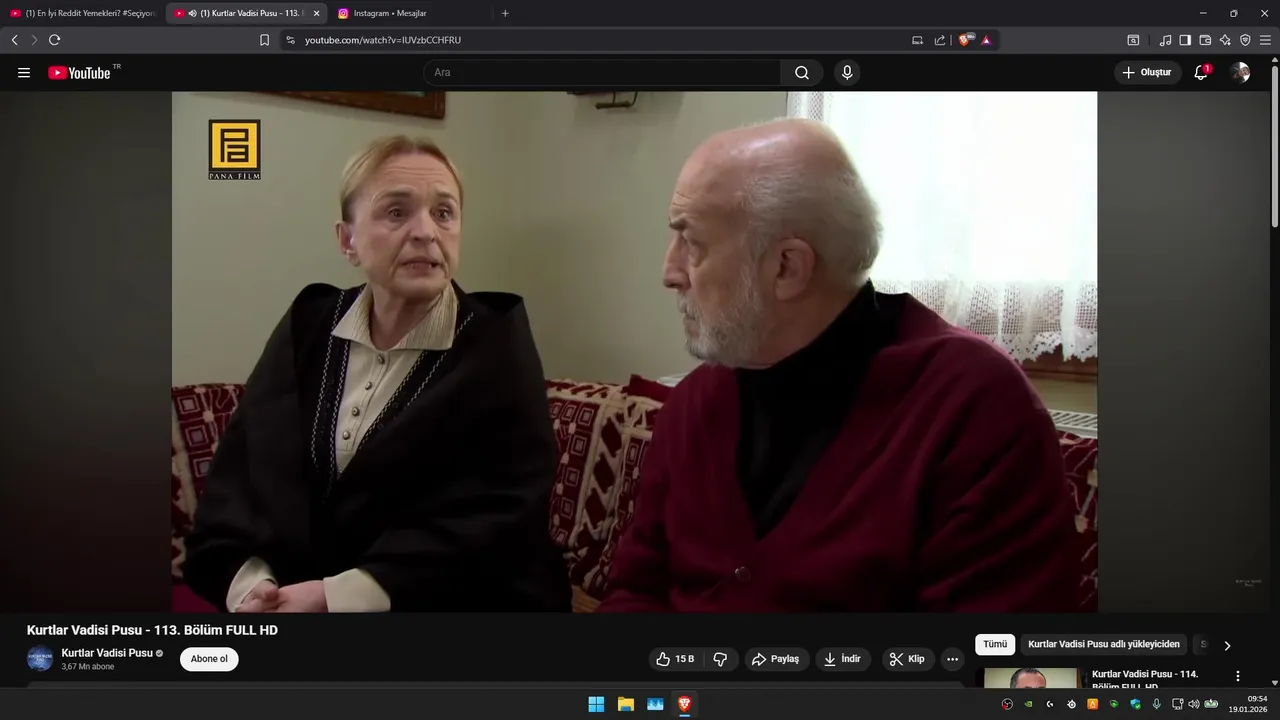The height and width of the screenshot is (720, 1280).
Task: Open the more actions menu below the video
Action: (x=952, y=659)
